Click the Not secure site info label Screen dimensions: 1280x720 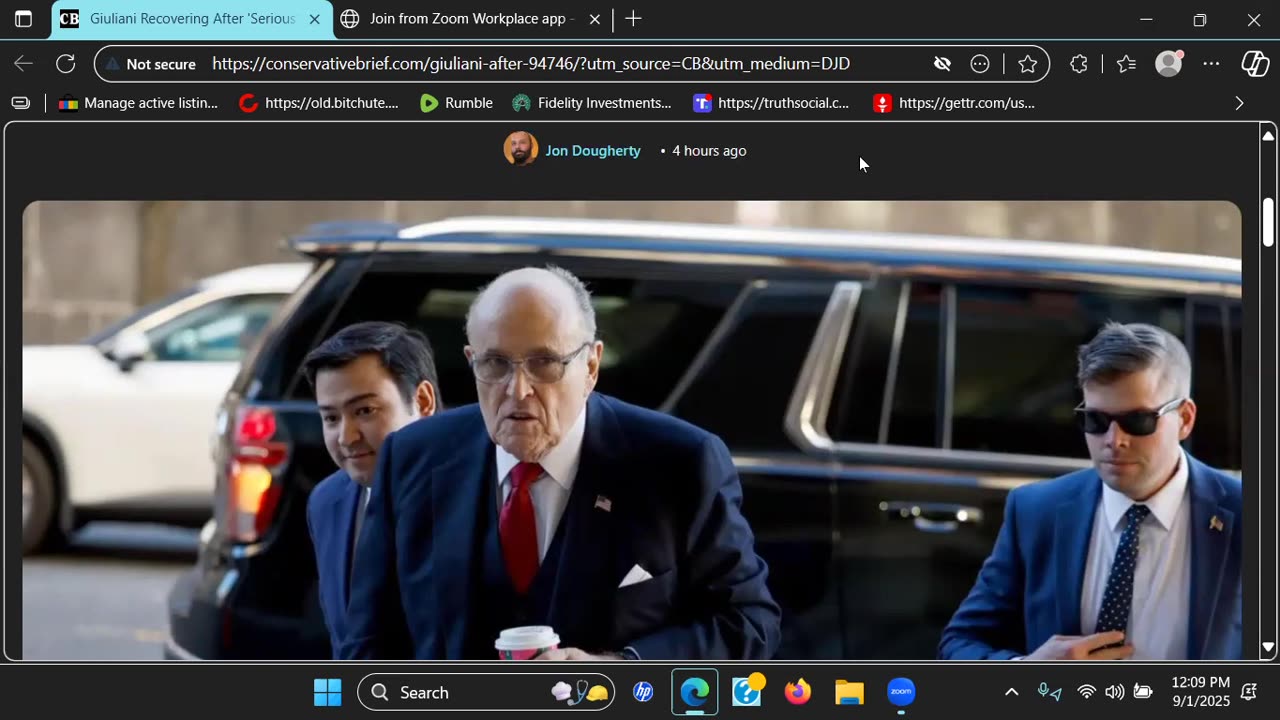click(x=151, y=64)
